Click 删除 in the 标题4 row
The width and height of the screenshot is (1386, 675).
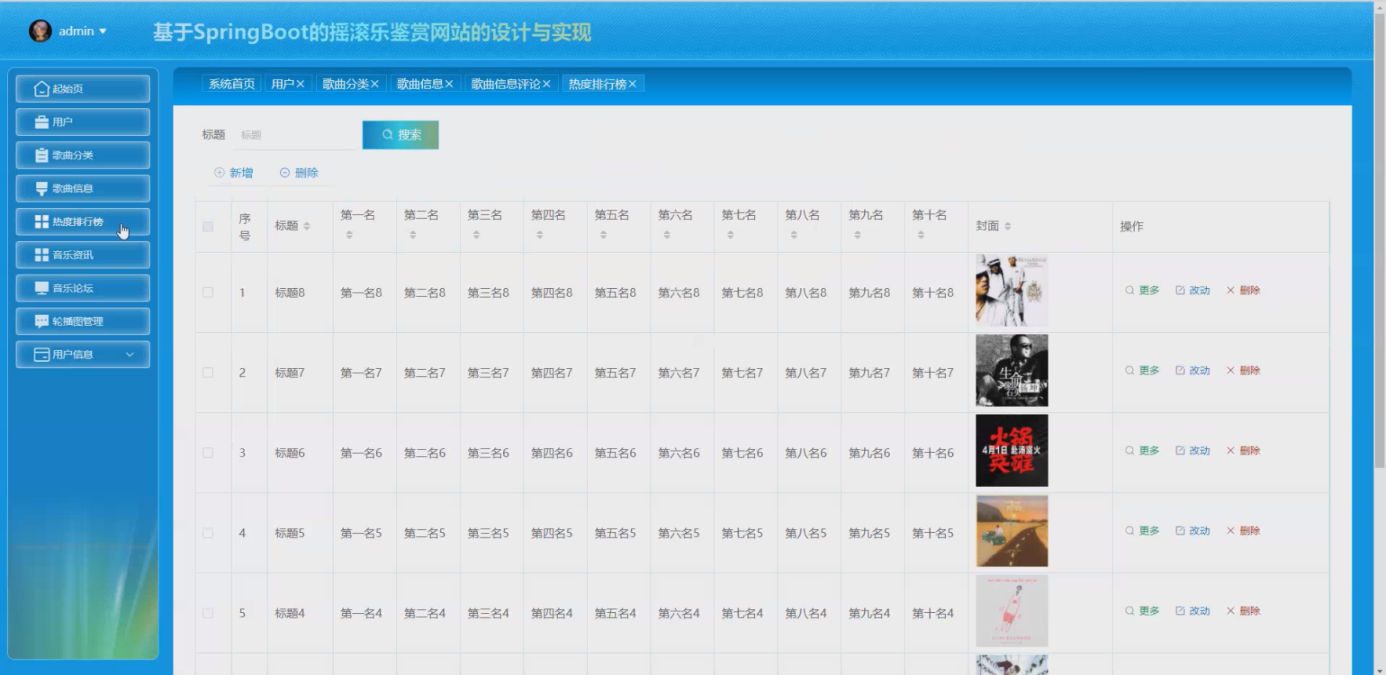(x=1243, y=611)
